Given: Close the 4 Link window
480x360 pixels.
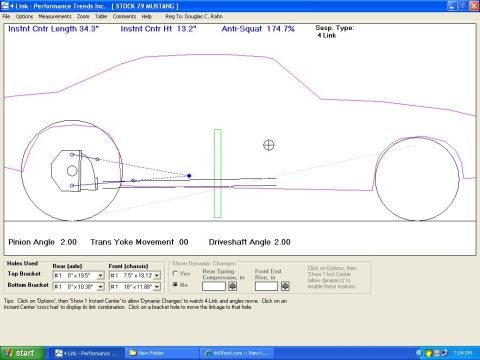Looking at the screenshot, I should point(474,6).
